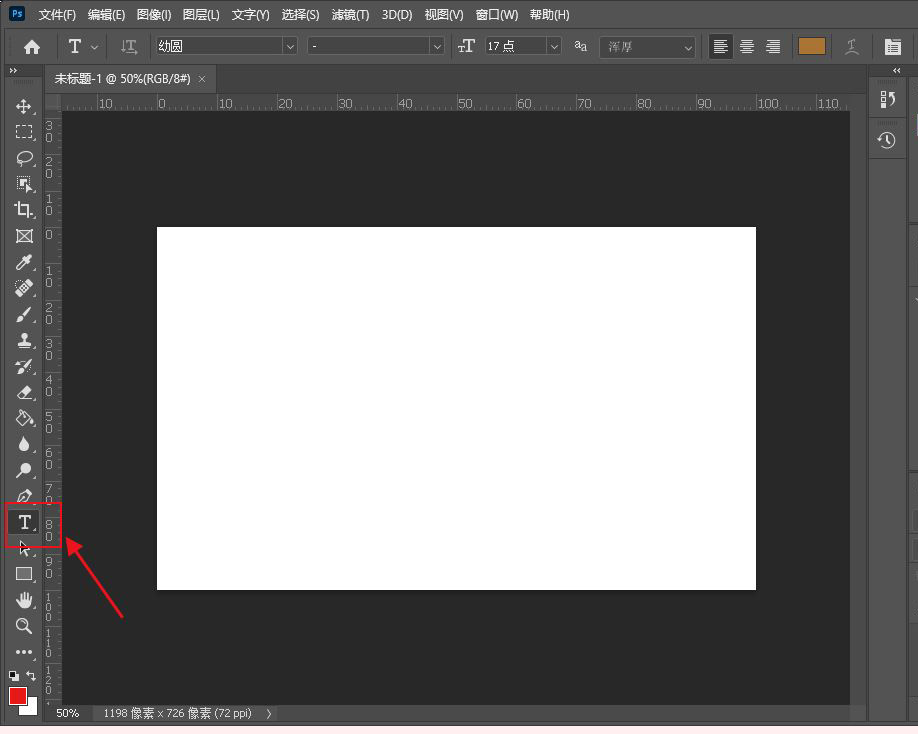
Task: Select the Lasso tool
Action: 24,158
